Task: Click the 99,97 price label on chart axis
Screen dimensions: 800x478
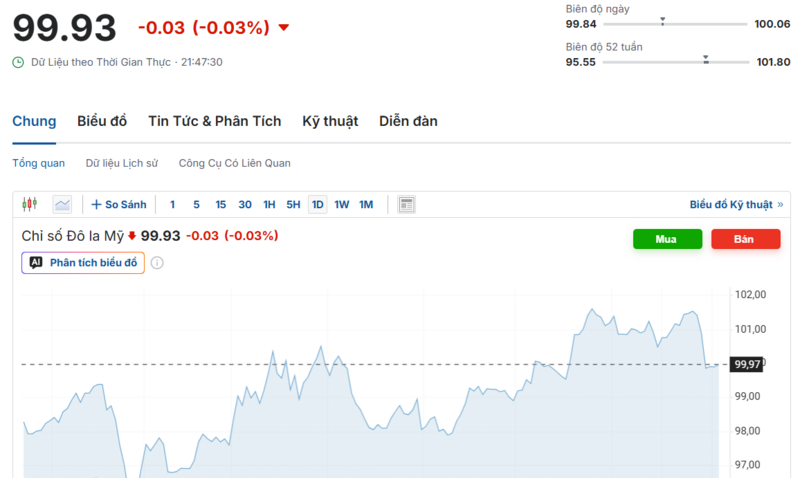Action: pyautogui.click(x=746, y=364)
